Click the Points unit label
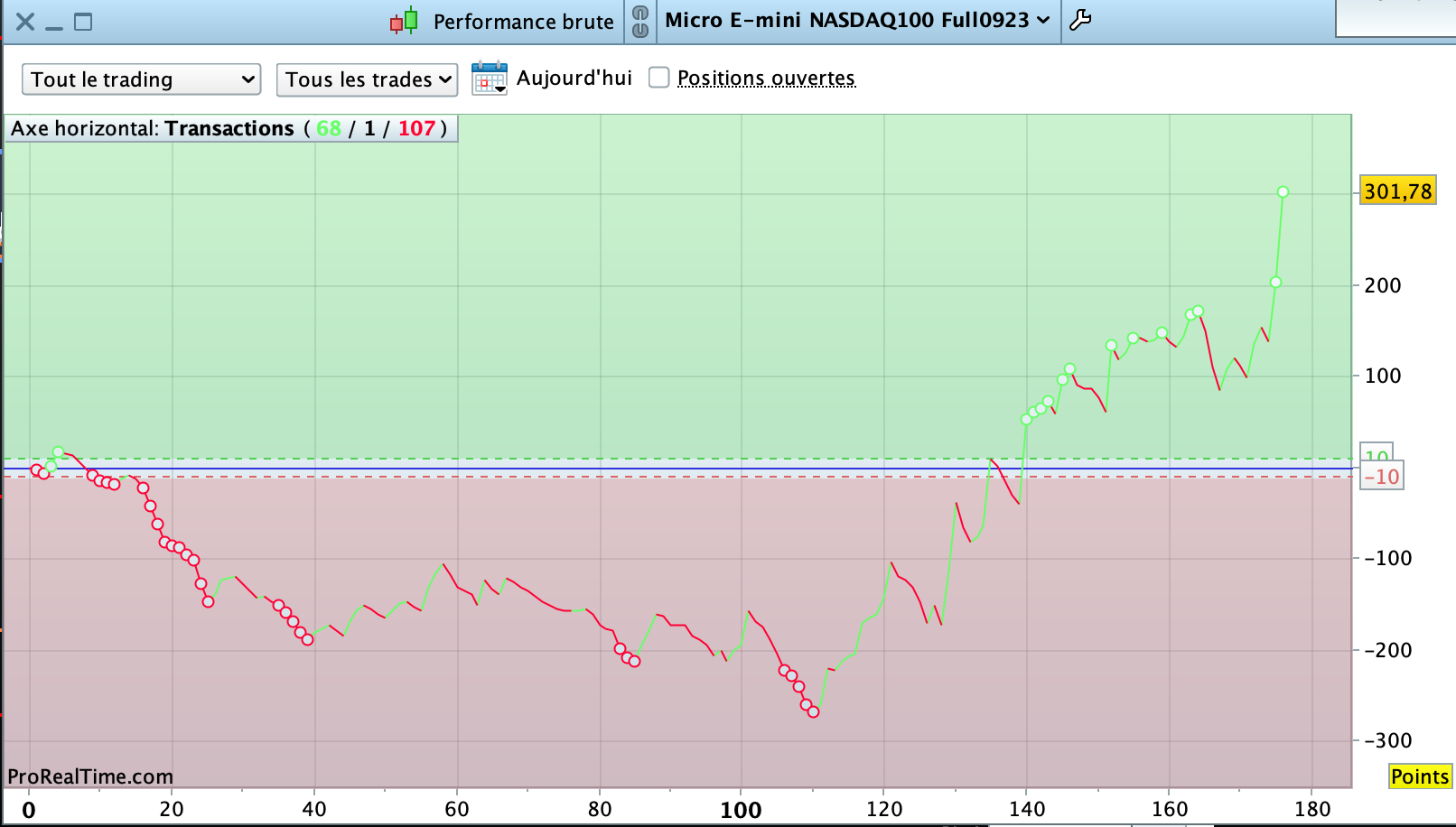The width and height of the screenshot is (1456, 827). point(1420,776)
